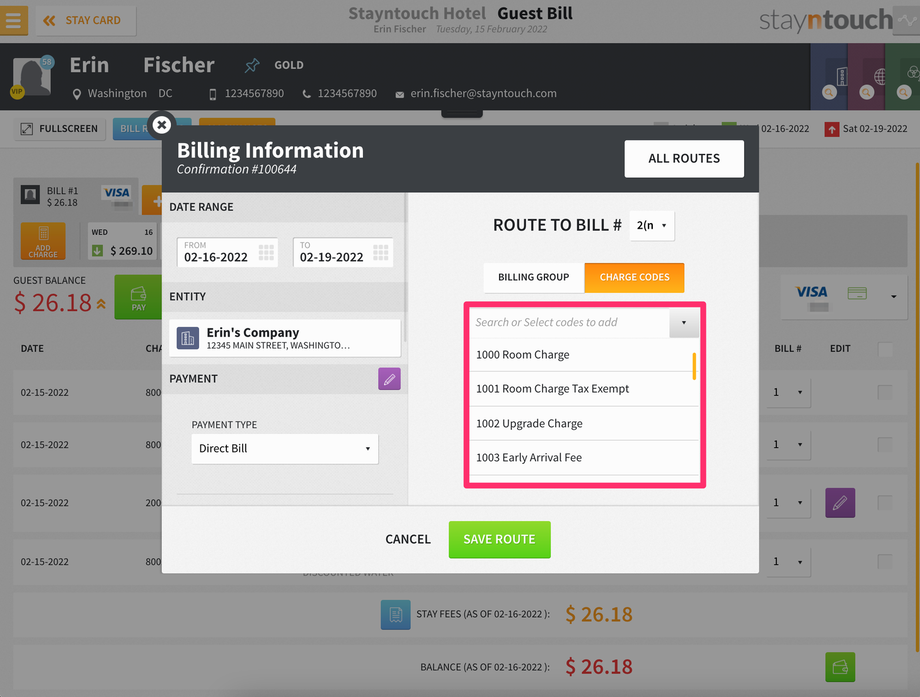Click the green wallet icon near Balance

pyautogui.click(x=840, y=667)
